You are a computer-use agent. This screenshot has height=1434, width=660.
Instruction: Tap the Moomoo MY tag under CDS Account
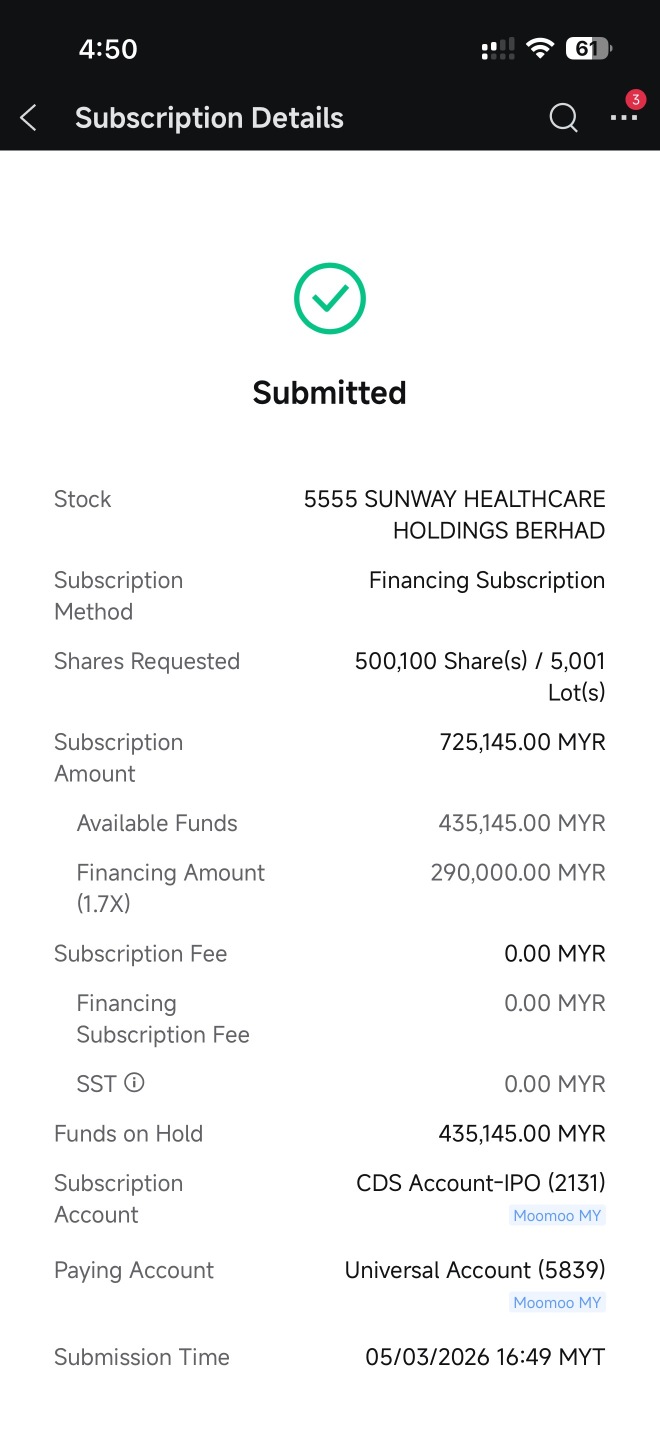[x=558, y=1216]
